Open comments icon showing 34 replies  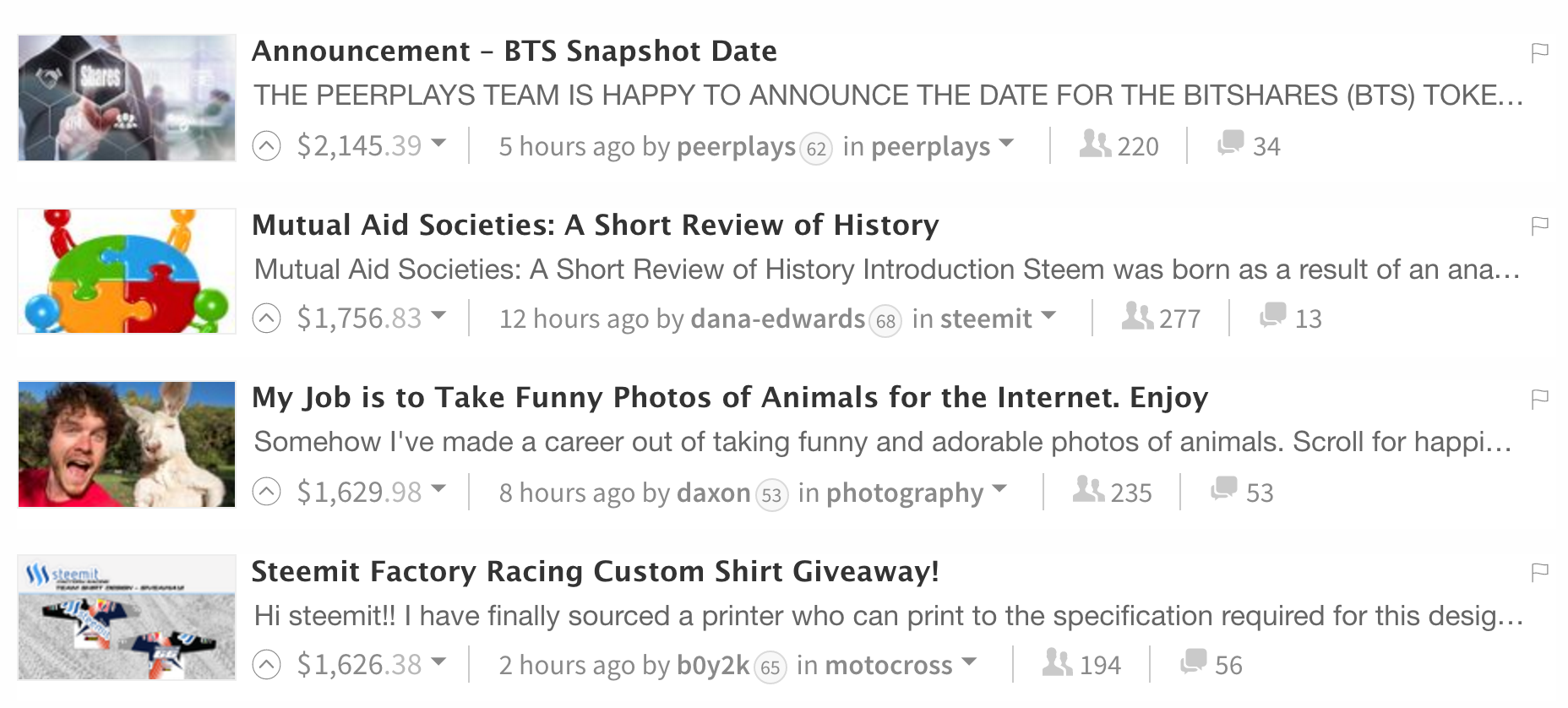(1230, 144)
